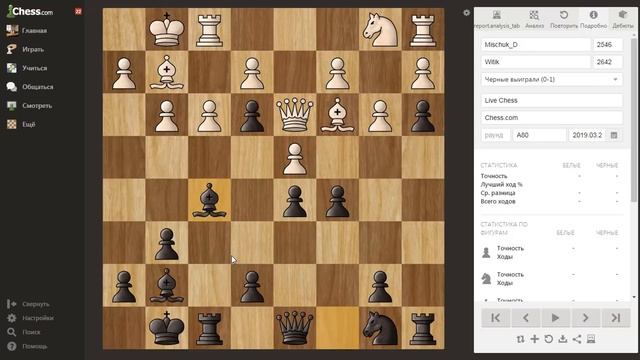Select the white knight on the top rank
Image resolution: width=640 pixels, height=360 pixels.
(380, 29)
